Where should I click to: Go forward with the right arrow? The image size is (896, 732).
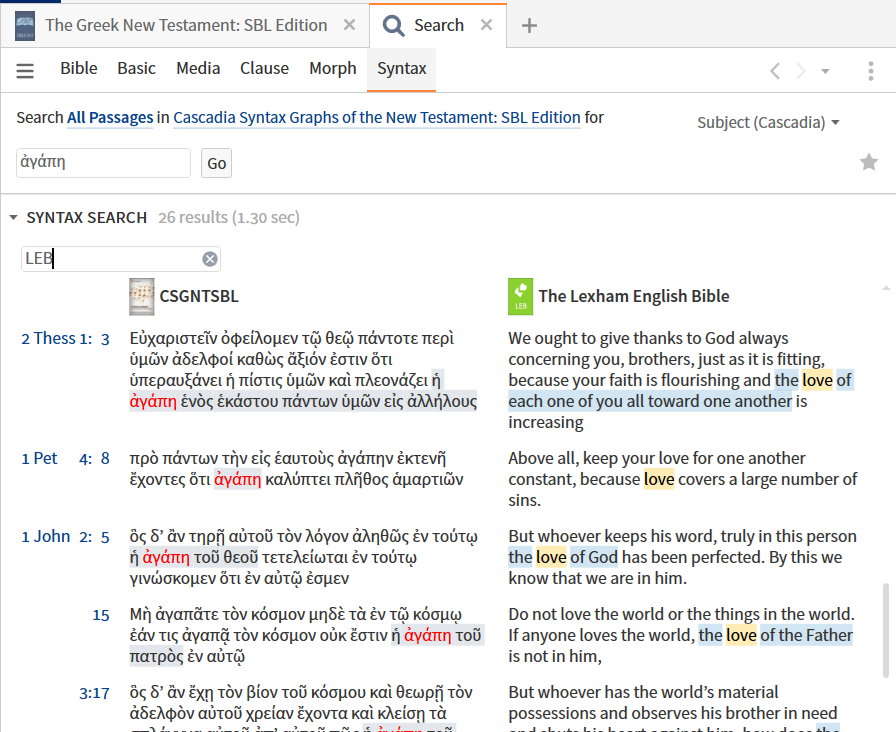coord(801,71)
